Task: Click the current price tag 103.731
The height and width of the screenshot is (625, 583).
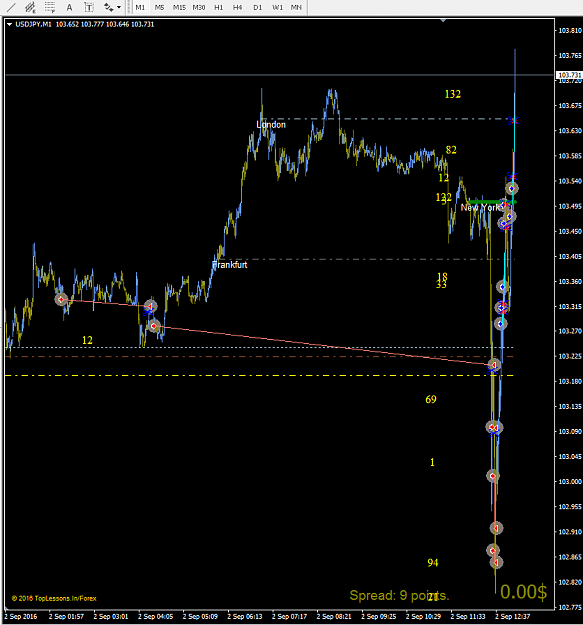Action: (x=569, y=75)
